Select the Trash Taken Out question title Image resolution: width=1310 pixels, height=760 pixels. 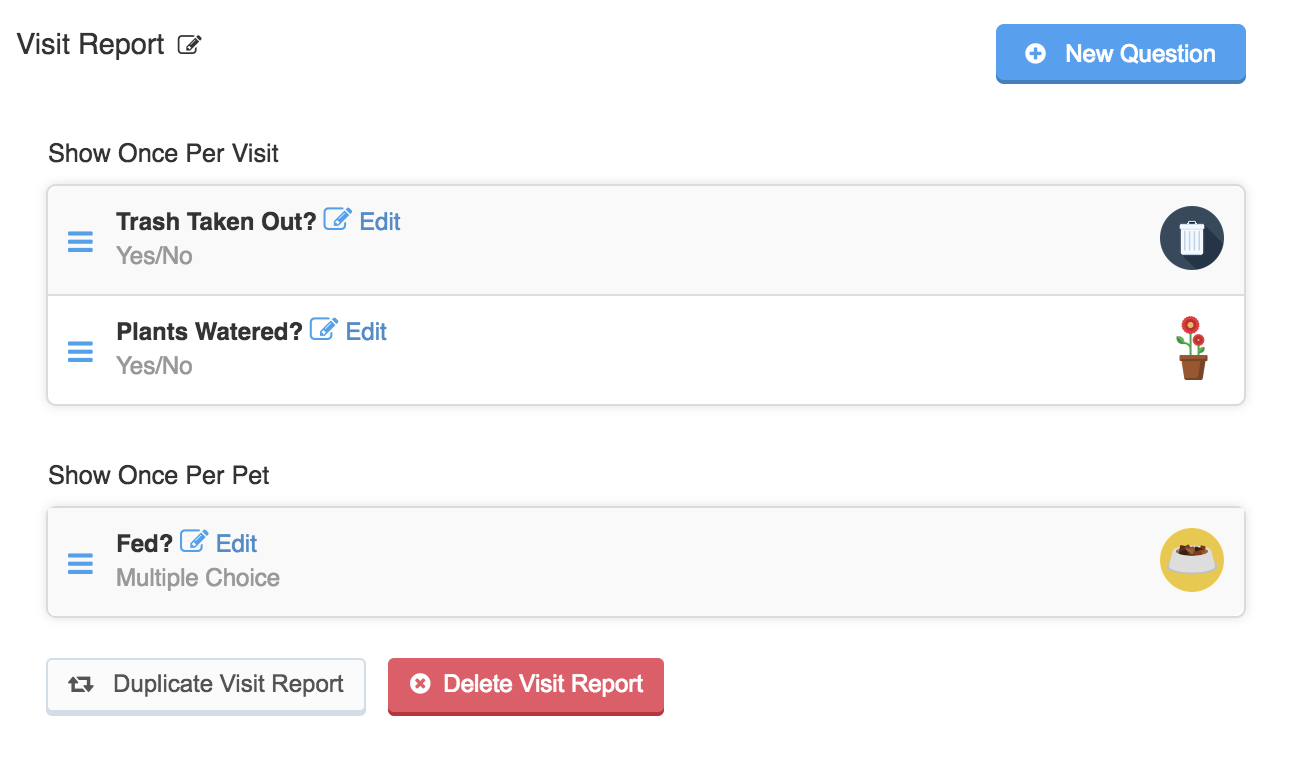click(216, 221)
